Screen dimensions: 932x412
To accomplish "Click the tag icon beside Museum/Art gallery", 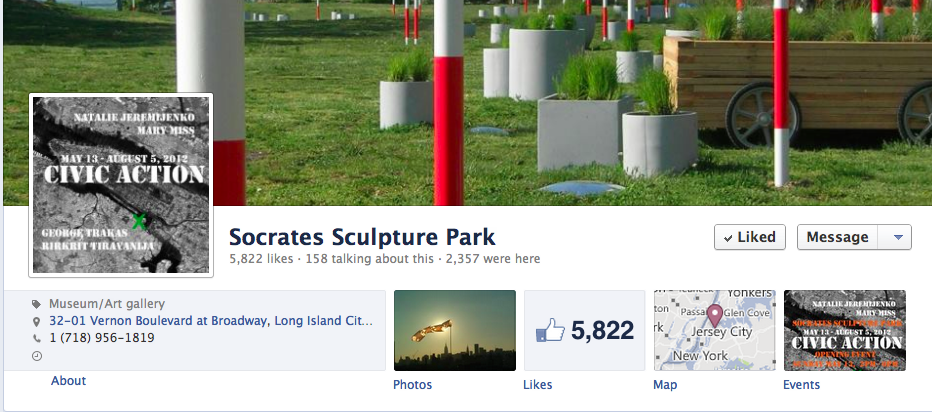I will tap(37, 304).
